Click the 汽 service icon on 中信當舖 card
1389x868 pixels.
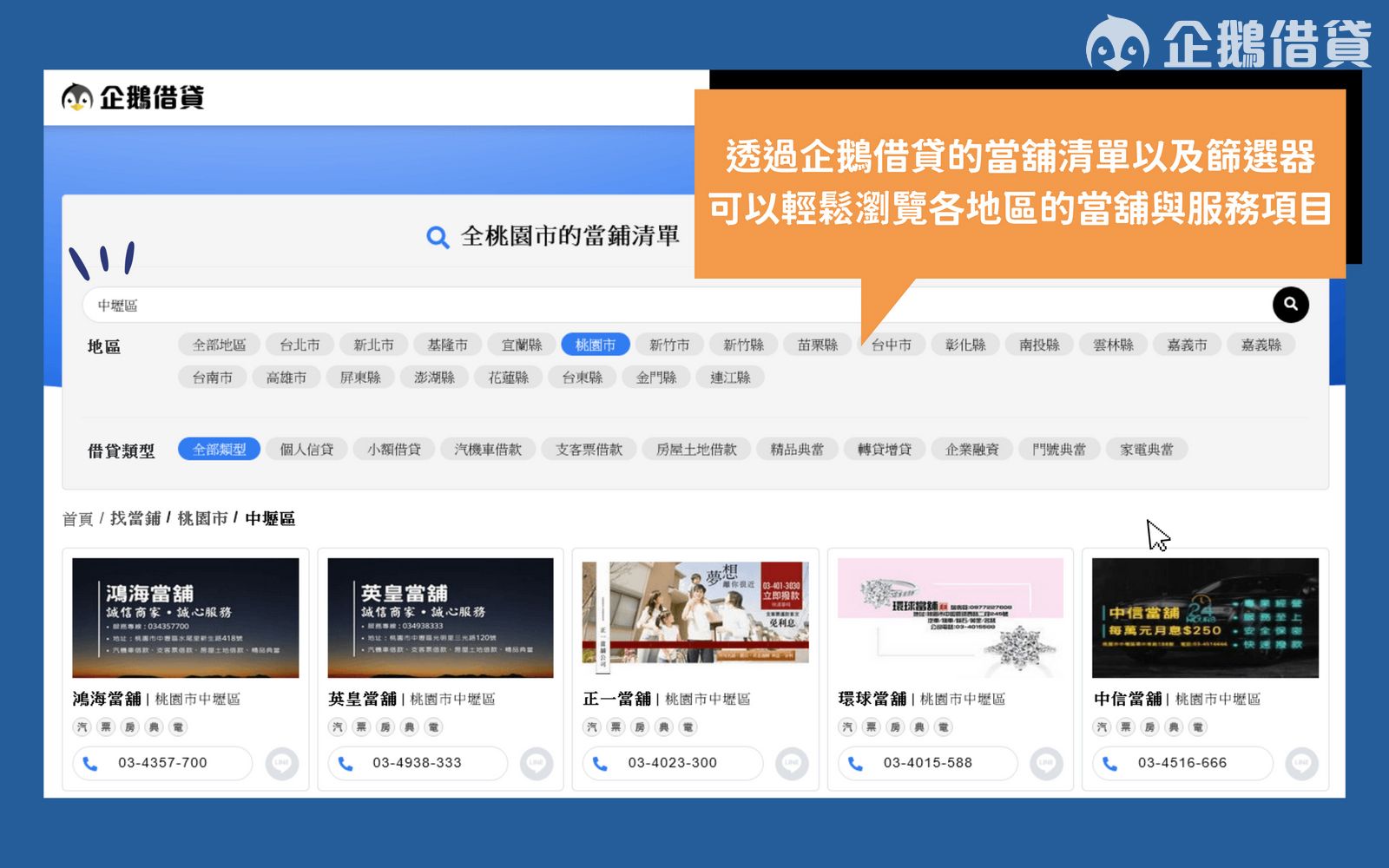point(1103,727)
